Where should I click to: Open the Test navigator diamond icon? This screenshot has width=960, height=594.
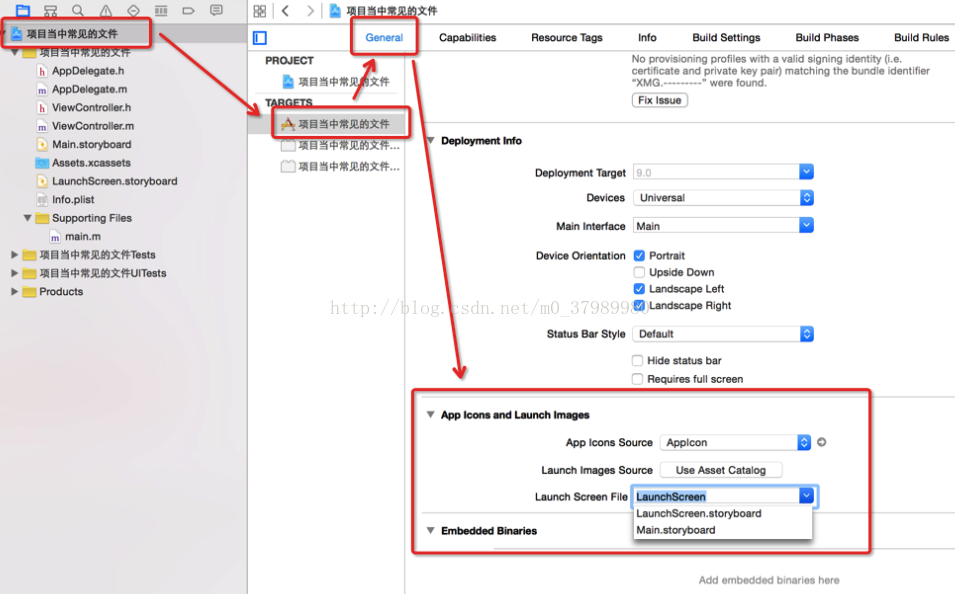point(133,10)
